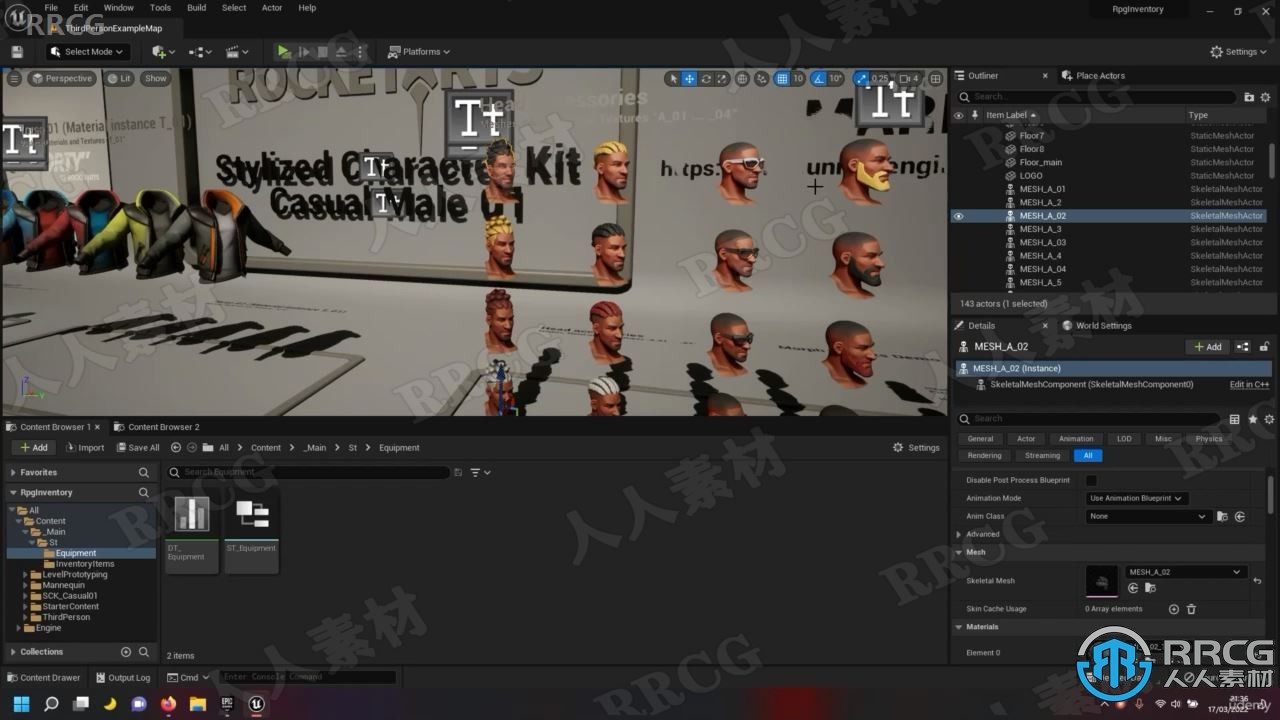Open the Build menu
Image resolution: width=1280 pixels, height=720 pixels.
pyautogui.click(x=196, y=7)
